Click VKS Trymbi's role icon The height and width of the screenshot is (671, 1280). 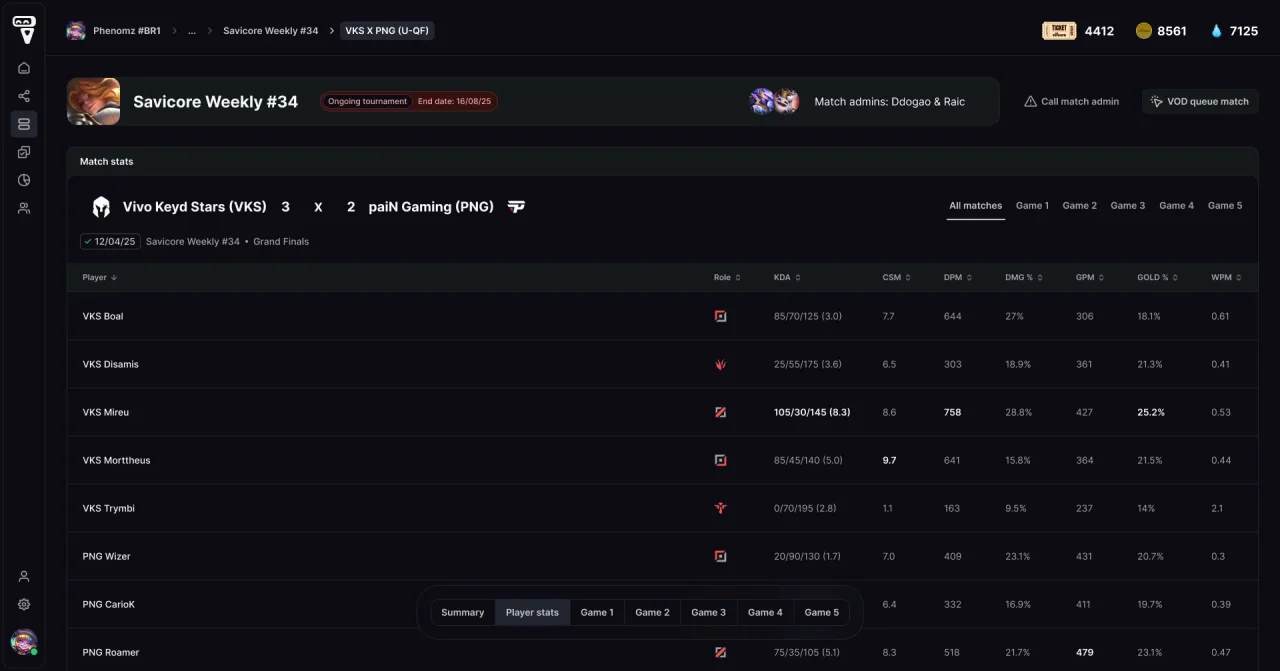[720, 508]
